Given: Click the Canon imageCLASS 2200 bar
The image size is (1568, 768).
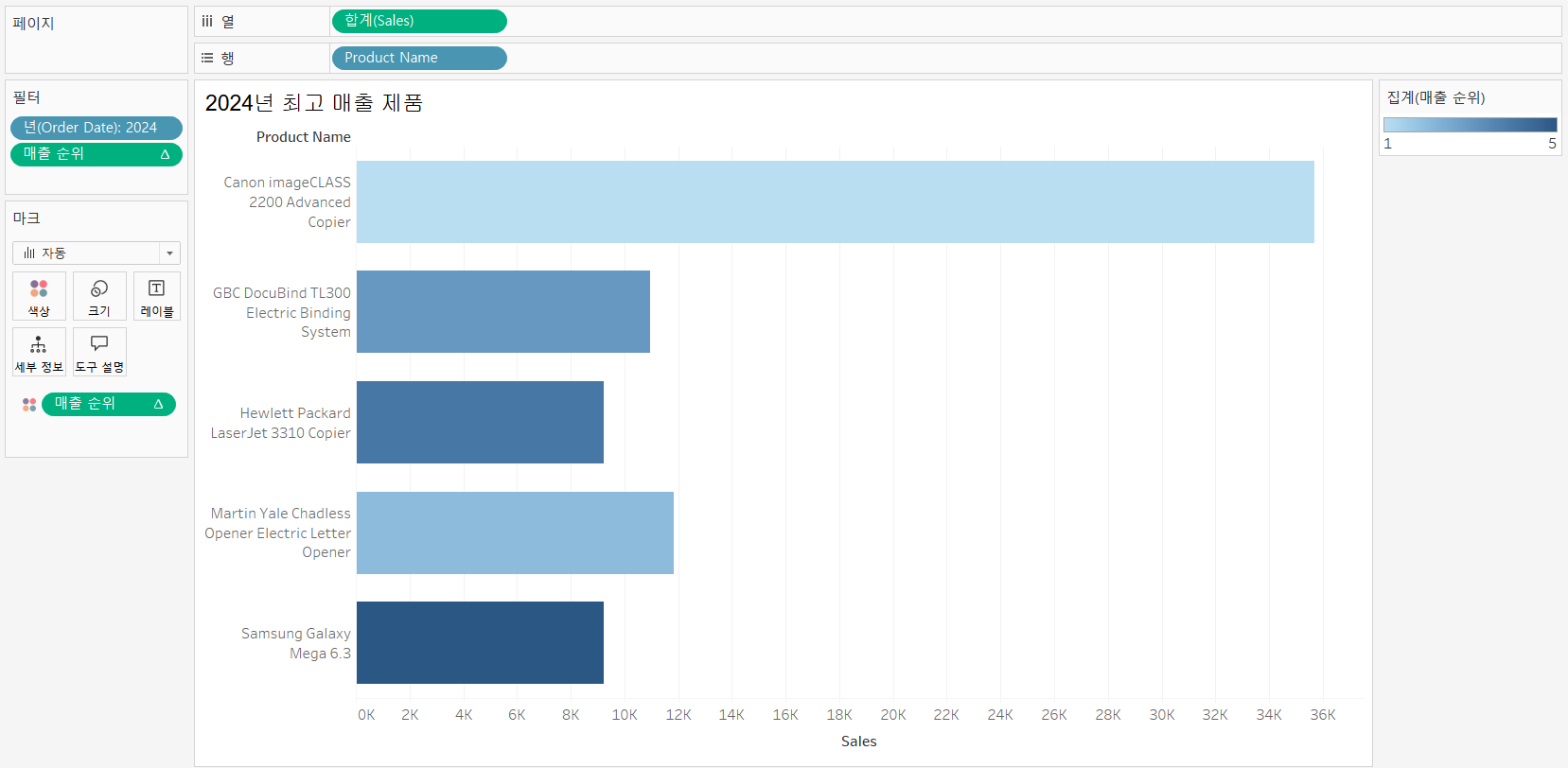Looking at the screenshot, I should [836, 201].
